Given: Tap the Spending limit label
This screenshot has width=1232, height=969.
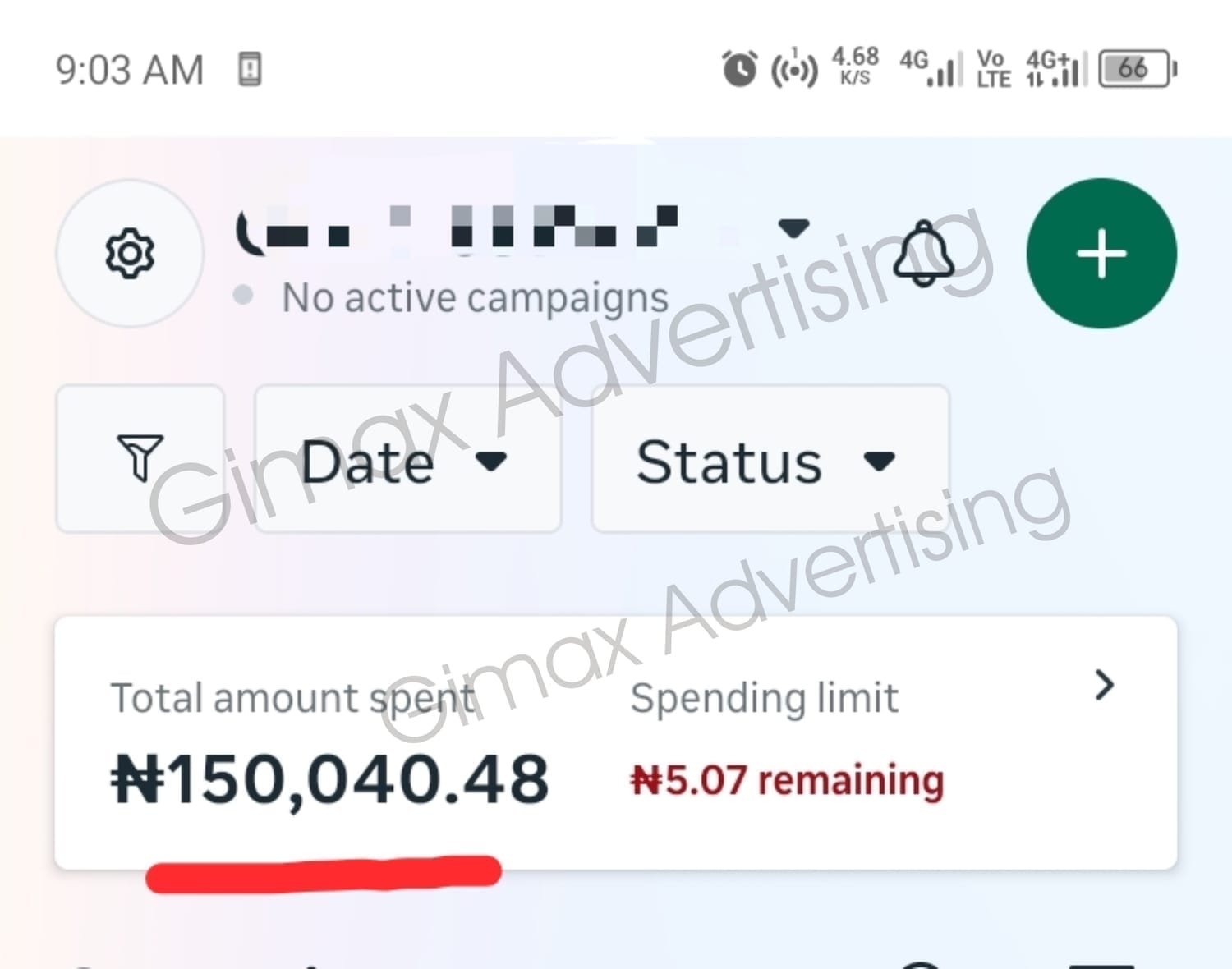Looking at the screenshot, I should (x=764, y=698).
